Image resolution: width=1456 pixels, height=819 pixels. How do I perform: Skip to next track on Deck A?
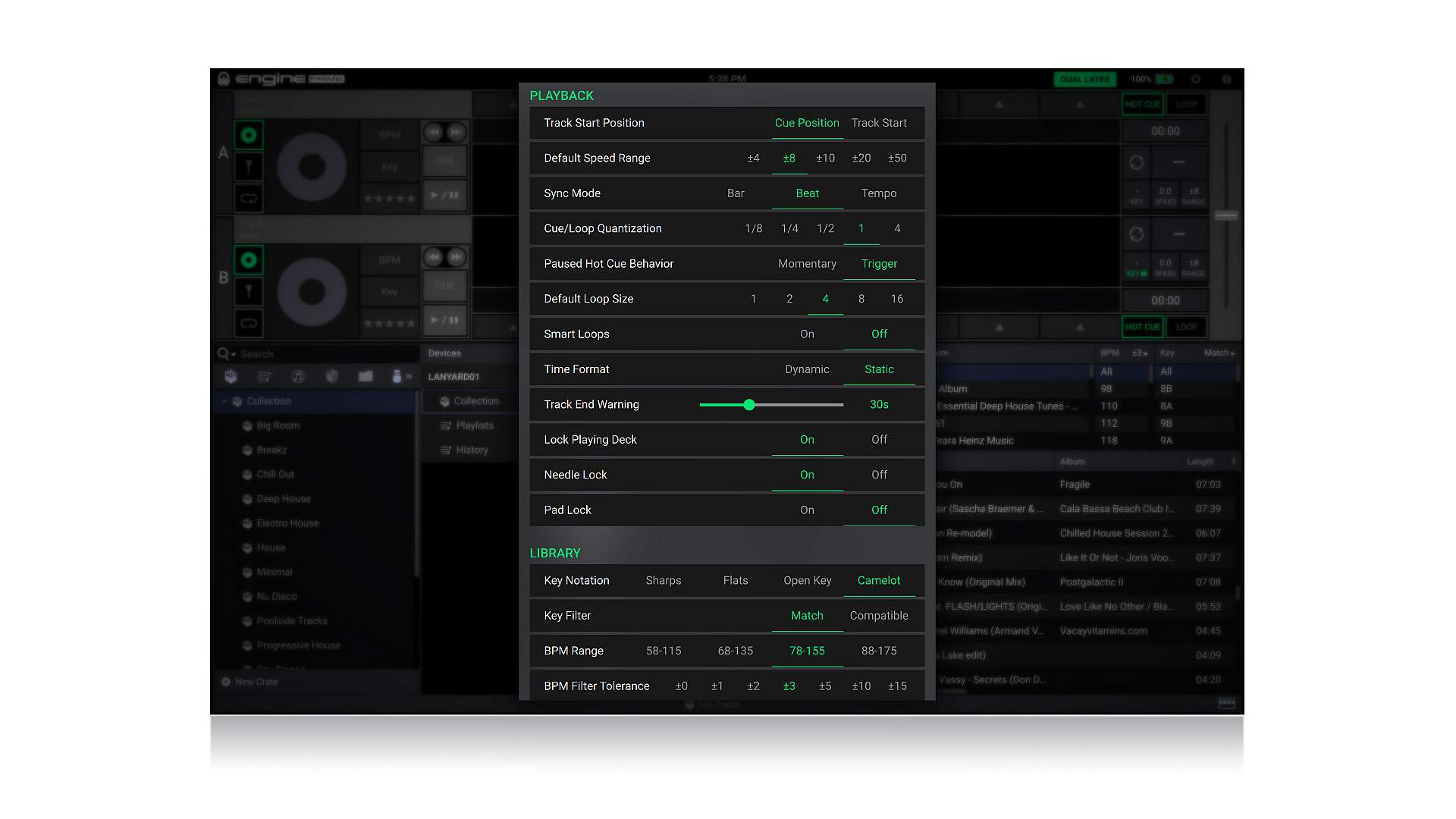pos(456,133)
